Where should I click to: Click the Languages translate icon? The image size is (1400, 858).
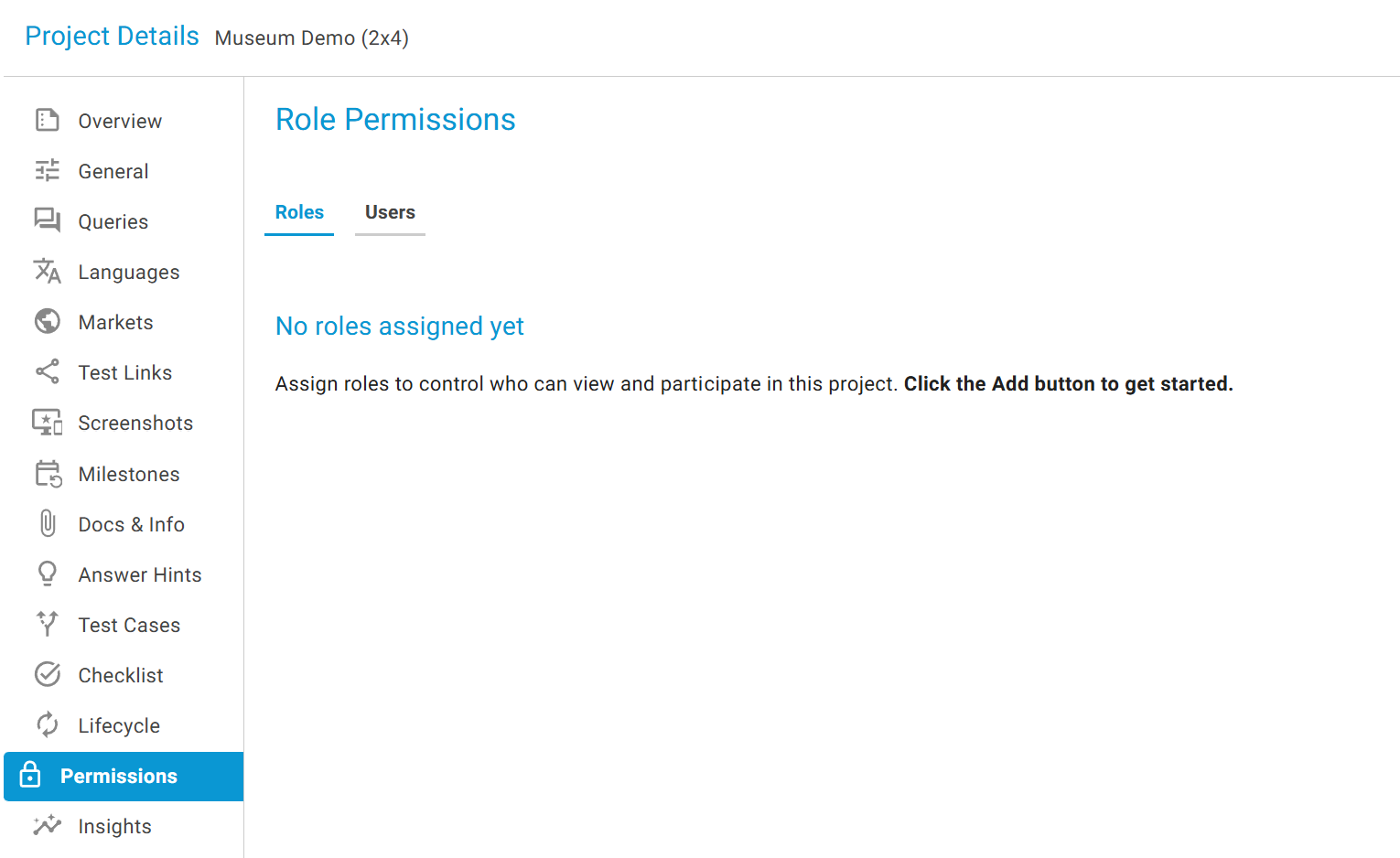coord(48,272)
